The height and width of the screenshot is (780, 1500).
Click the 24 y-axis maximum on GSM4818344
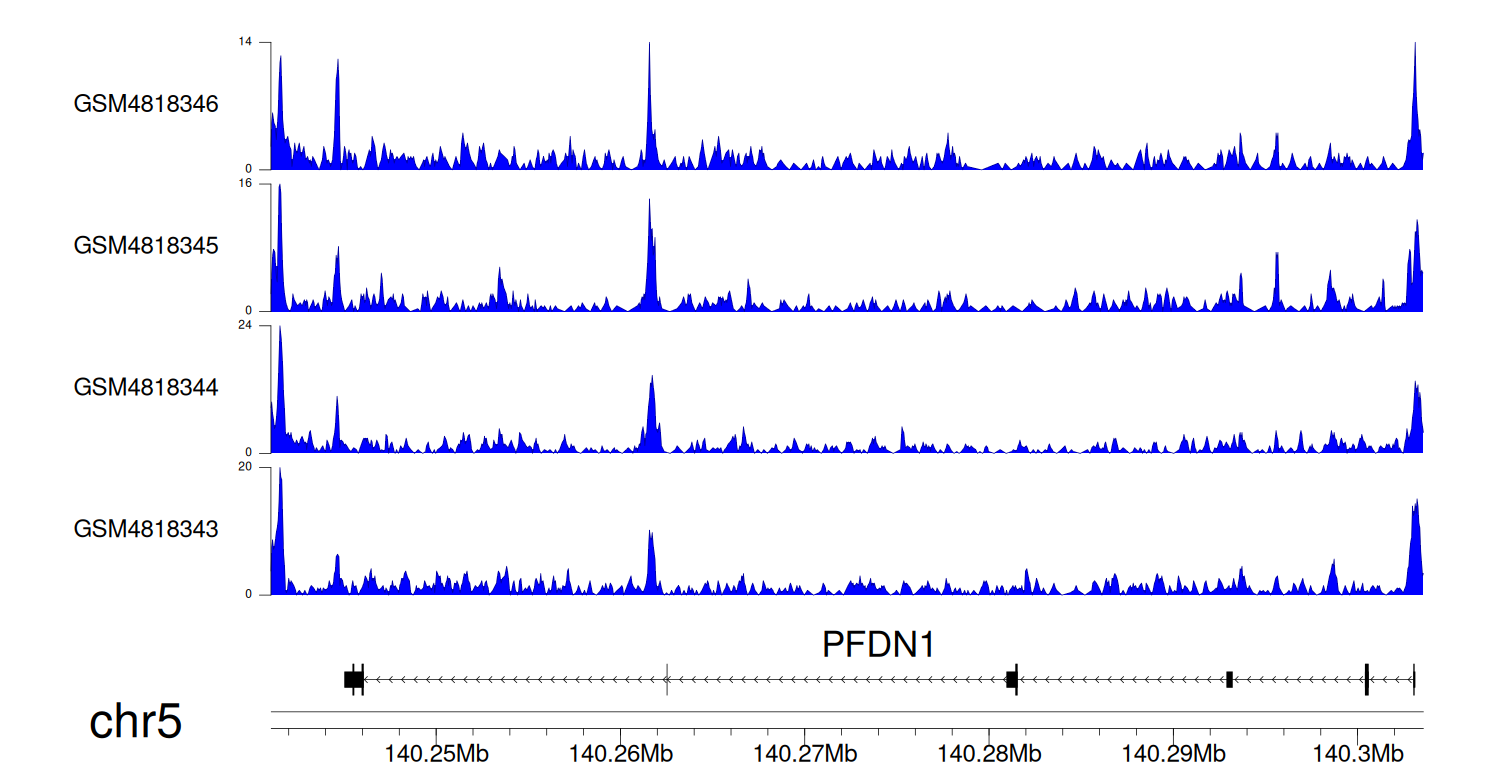click(245, 325)
